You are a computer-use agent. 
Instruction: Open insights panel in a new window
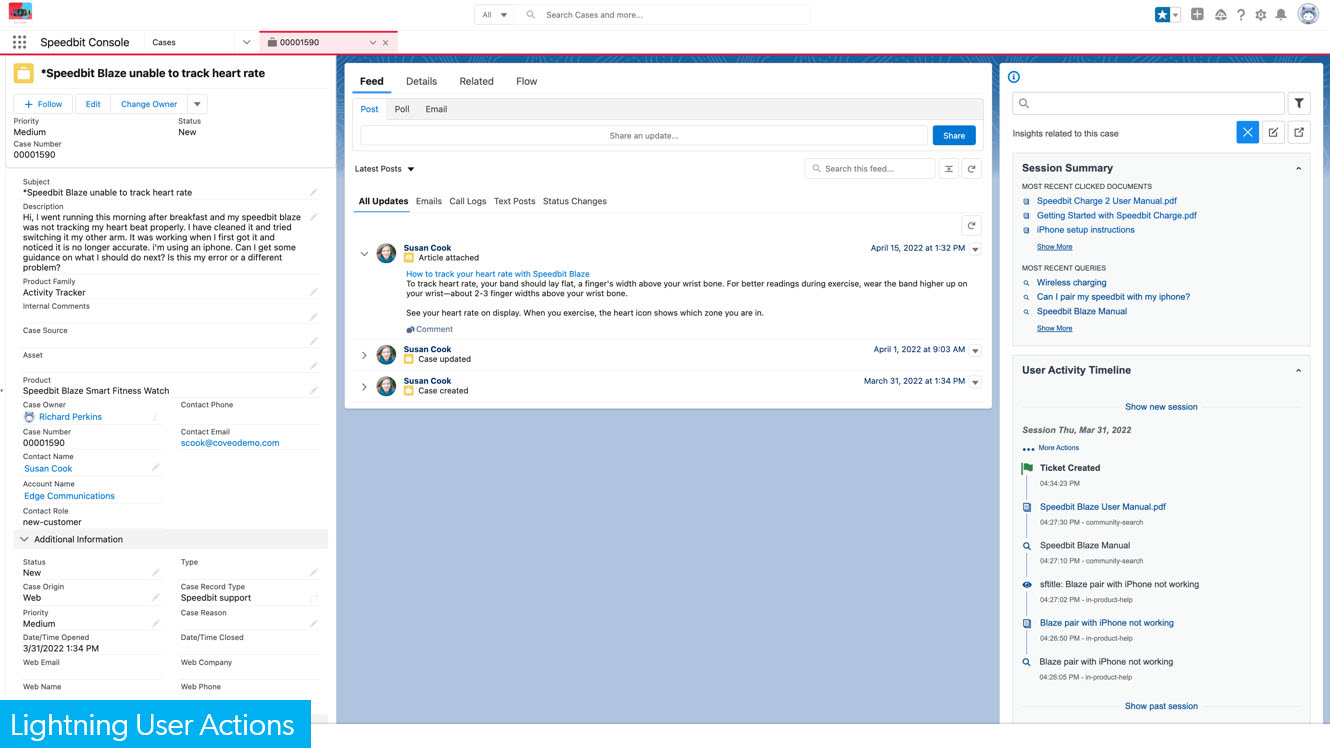pyautogui.click(x=1299, y=131)
